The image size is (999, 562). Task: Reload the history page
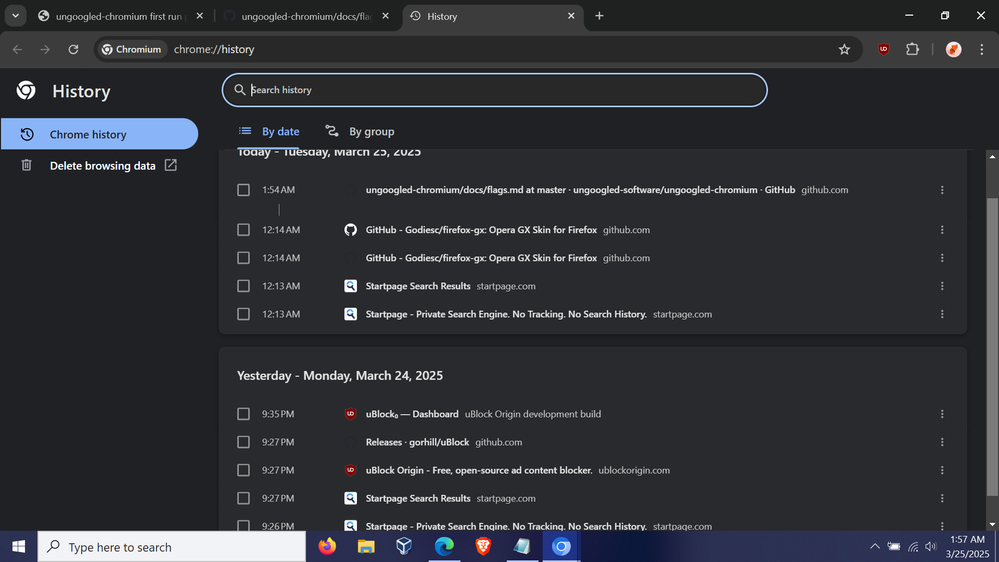tap(73, 49)
